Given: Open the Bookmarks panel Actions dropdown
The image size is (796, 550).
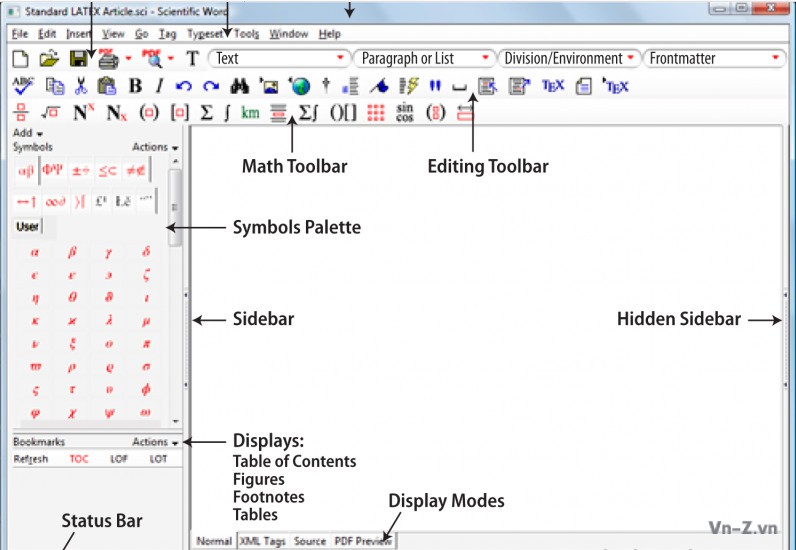Looking at the screenshot, I should 155,442.
